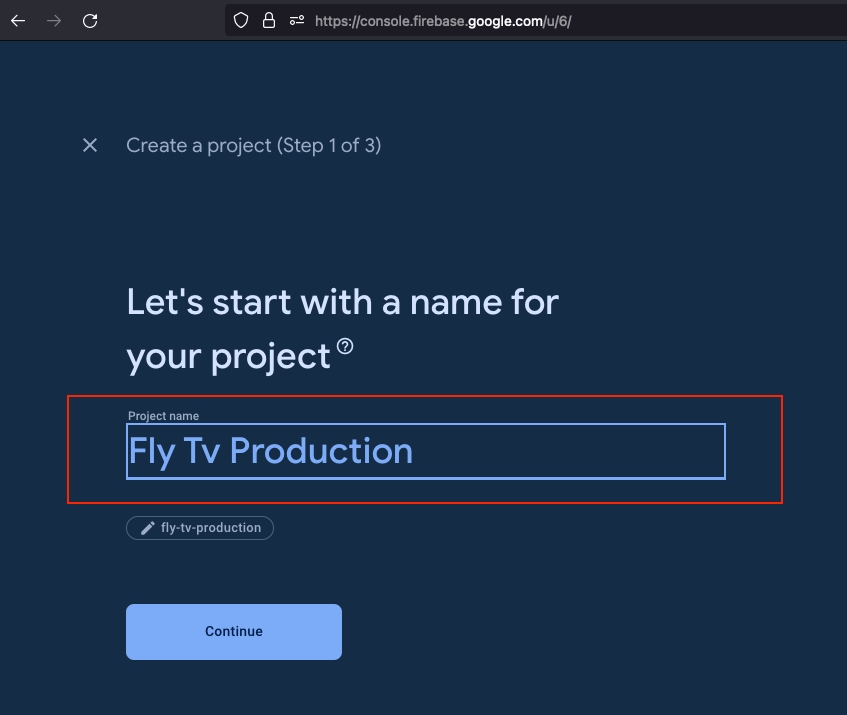847x715 pixels.
Task: Click the word 'Tv' in the name field
Action: pos(203,451)
